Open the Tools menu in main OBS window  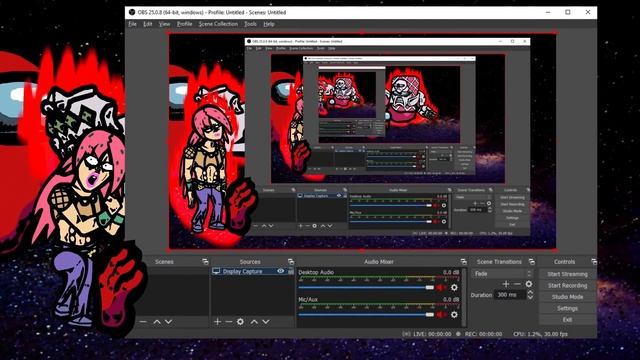click(250, 24)
